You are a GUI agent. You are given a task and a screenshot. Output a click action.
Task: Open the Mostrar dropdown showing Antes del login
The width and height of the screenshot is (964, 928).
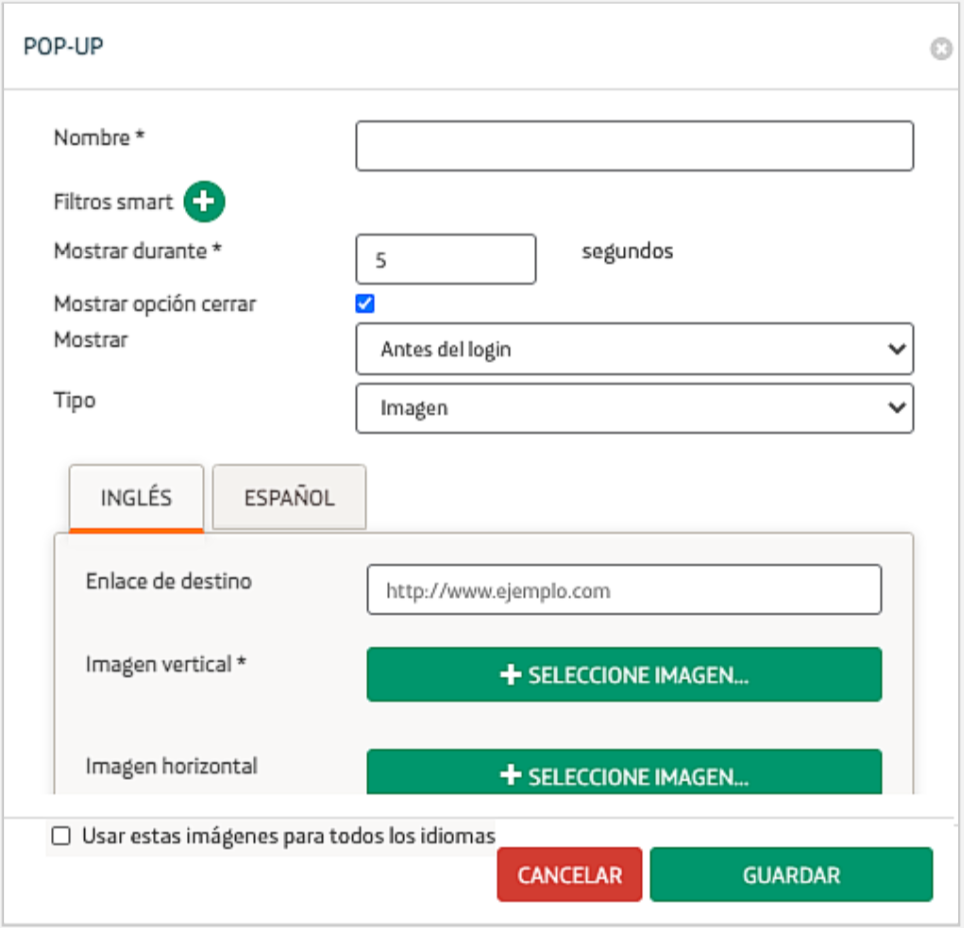click(x=634, y=349)
